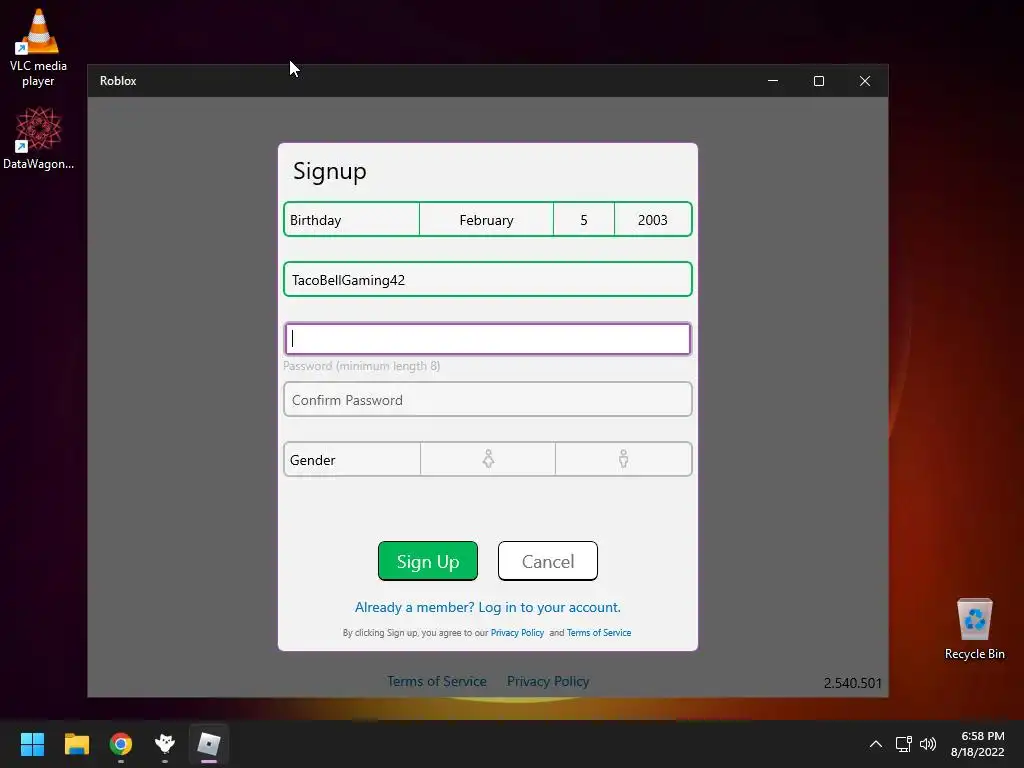Click the Roblox taskbar icon
This screenshot has height=768, width=1024.
click(209, 744)
